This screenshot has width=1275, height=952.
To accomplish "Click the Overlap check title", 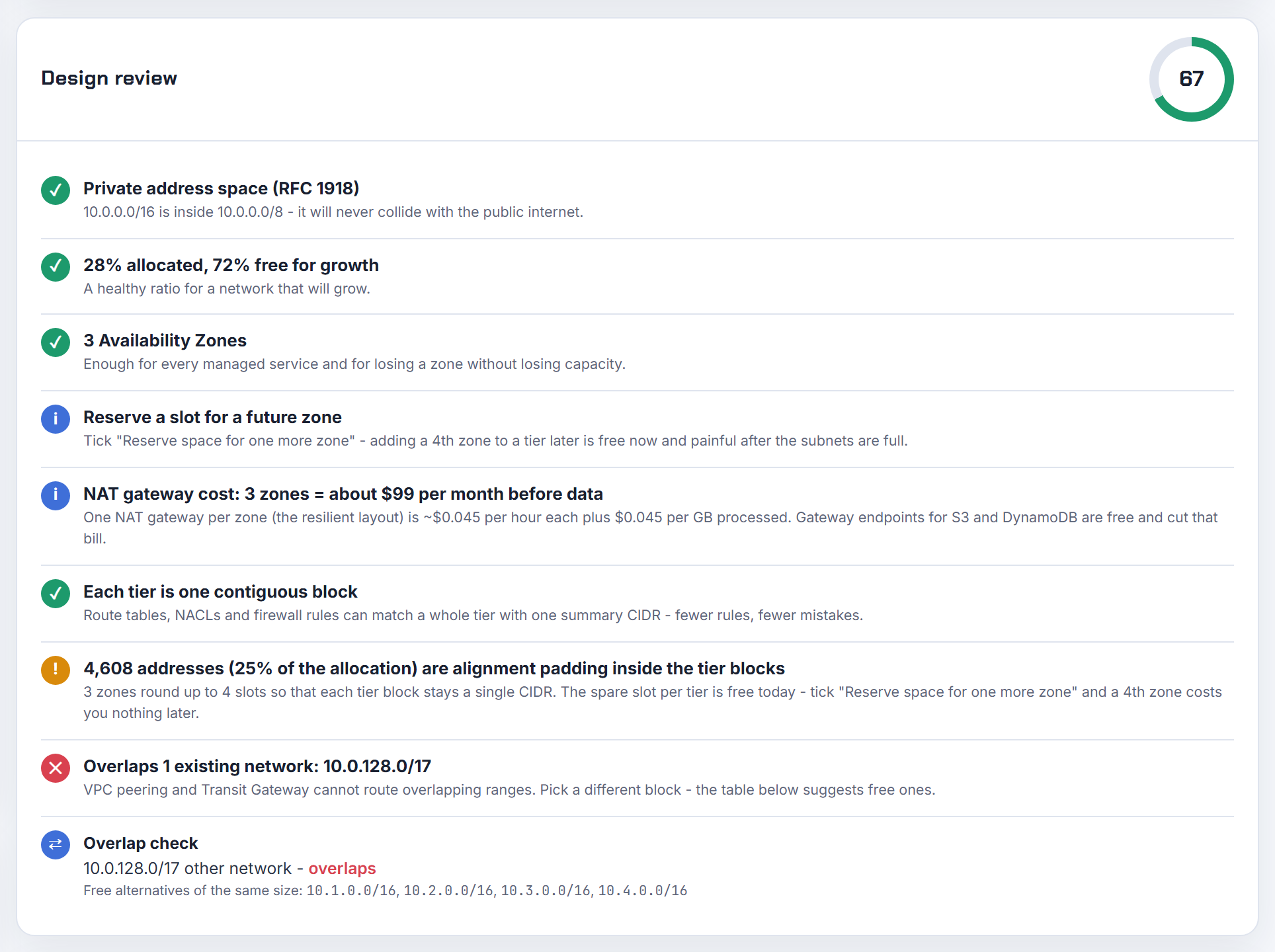I will pyautogui.click(x=141, y=843).
